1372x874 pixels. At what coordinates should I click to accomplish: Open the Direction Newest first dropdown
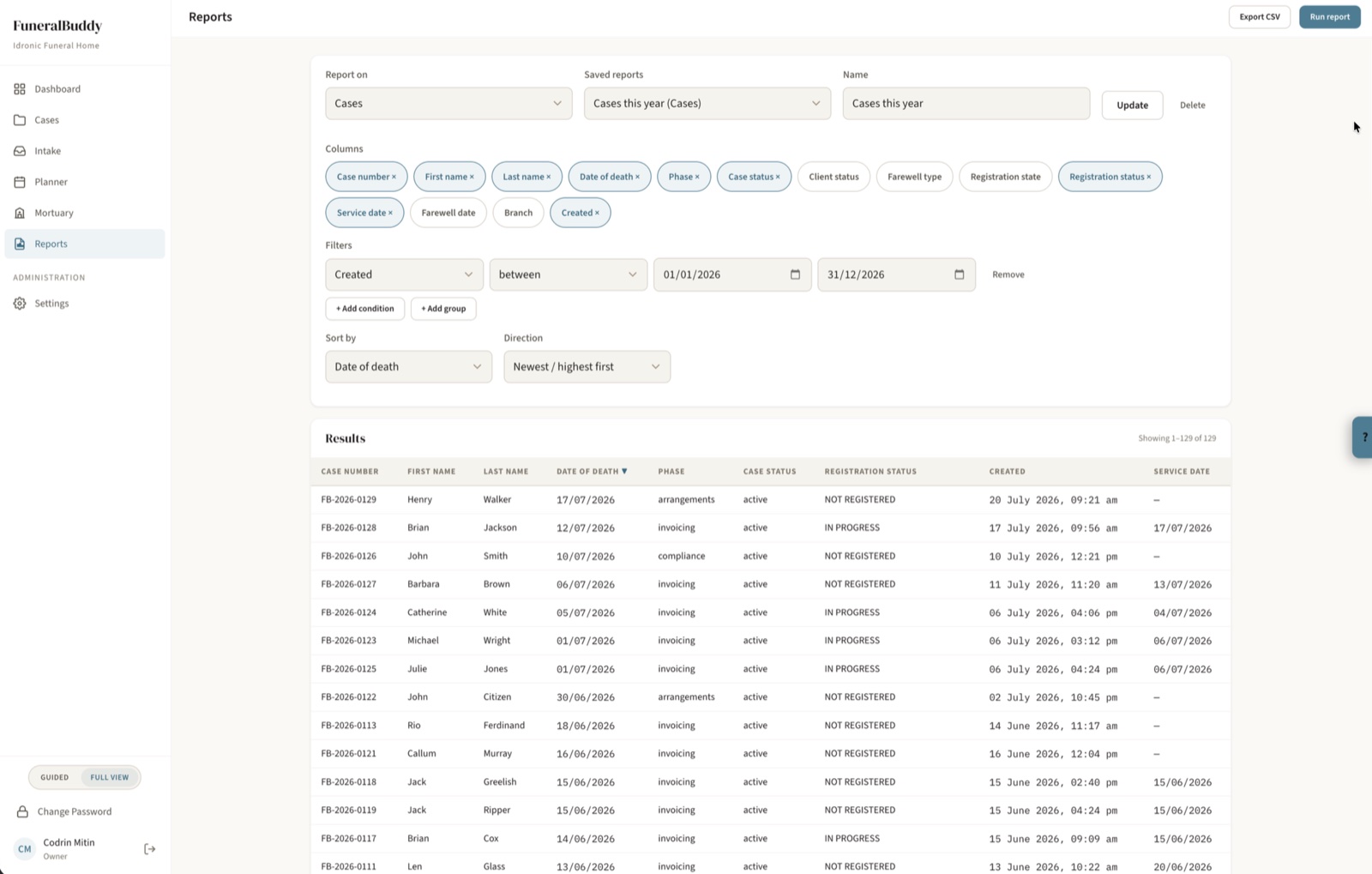click(587, 366)
